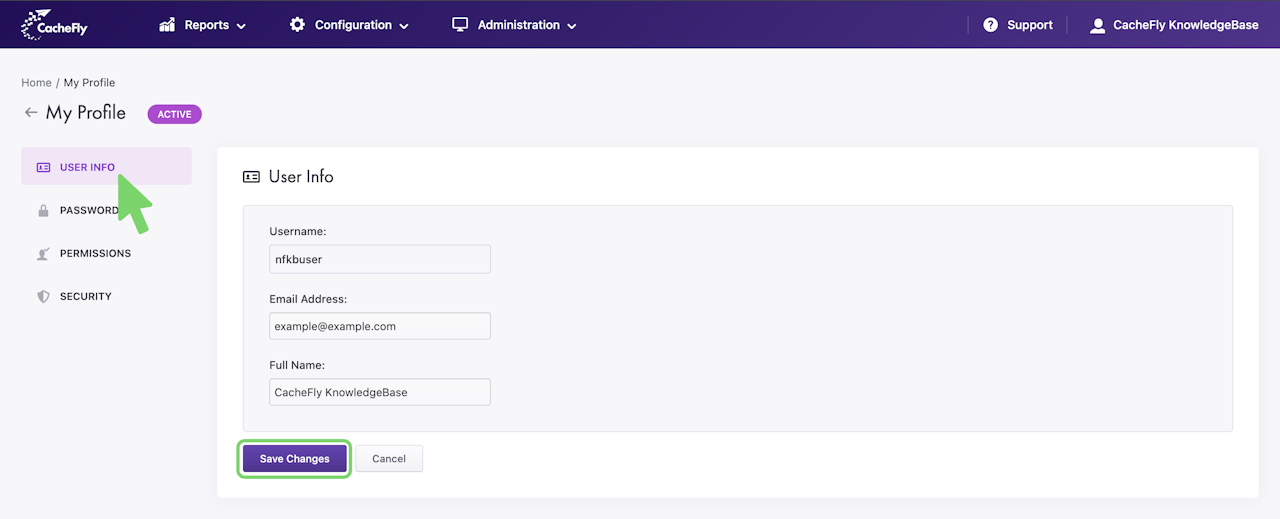1280x519 pixels.
Task: Click the Administration monitor icon
Action: point(460,24)
